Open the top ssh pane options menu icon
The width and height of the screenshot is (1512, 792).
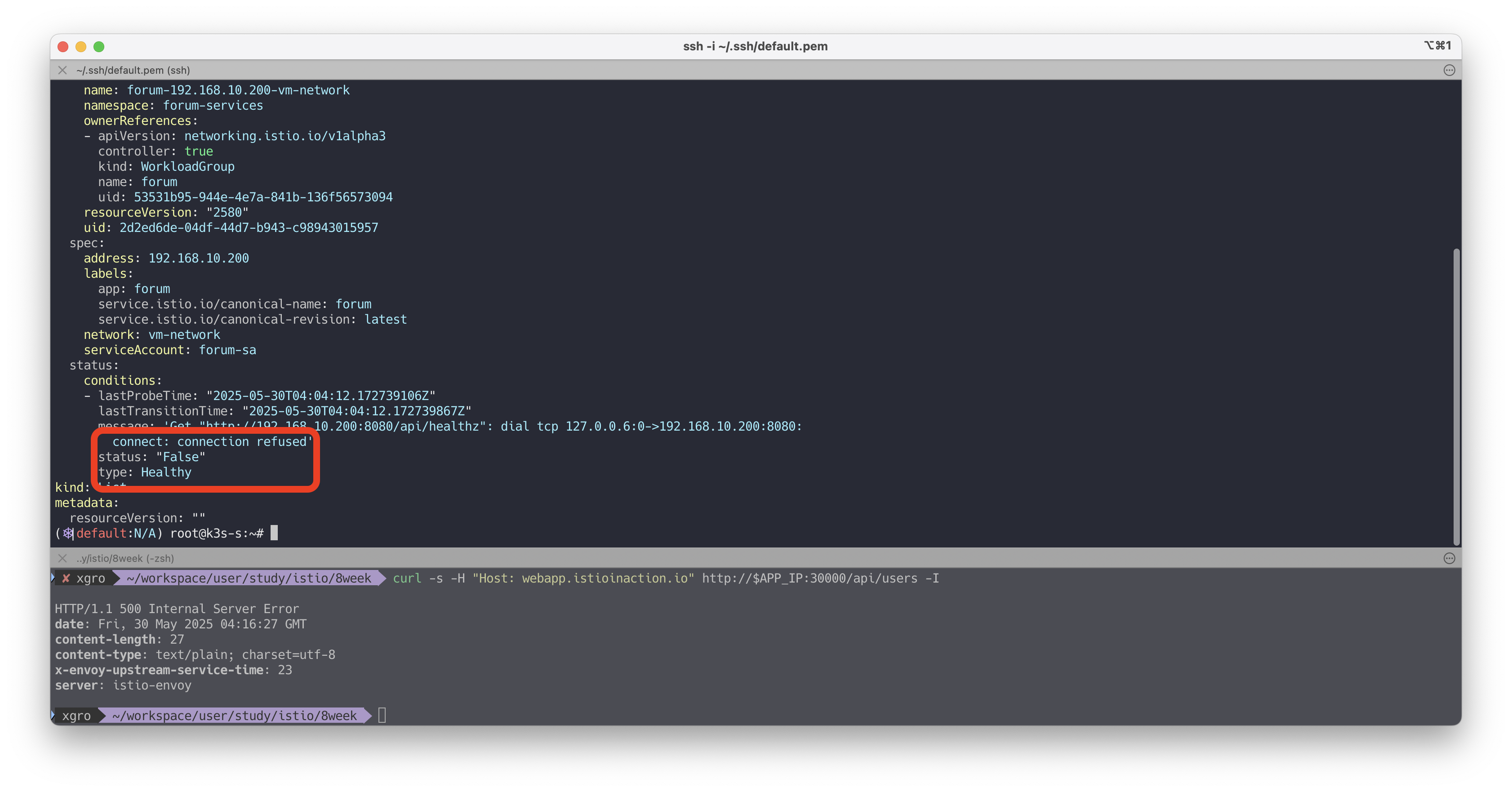tap(1449, 70)
